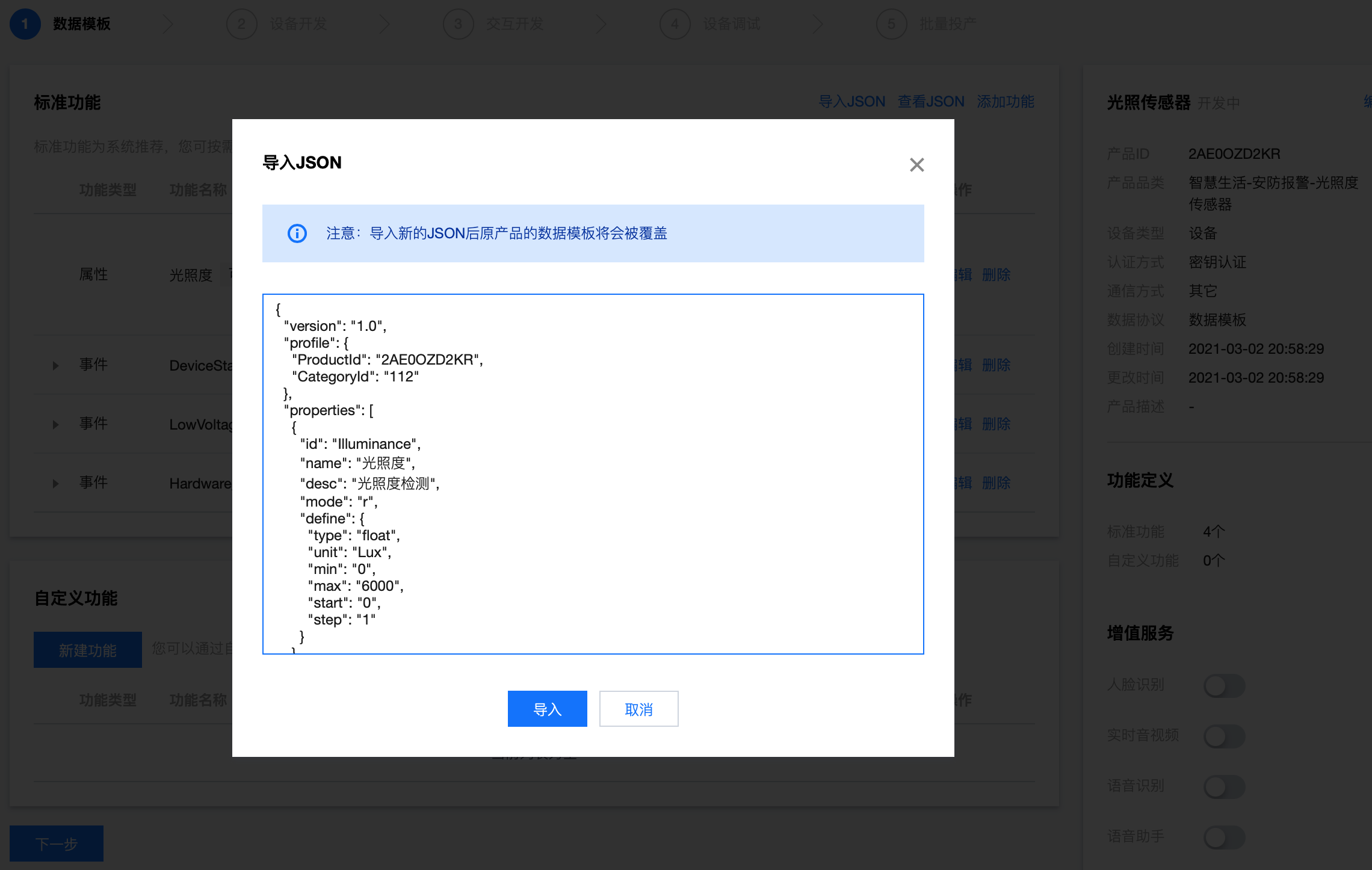Close the 导入JSON dialog with X
This screenshot has width=1372, height=870.
916,165
